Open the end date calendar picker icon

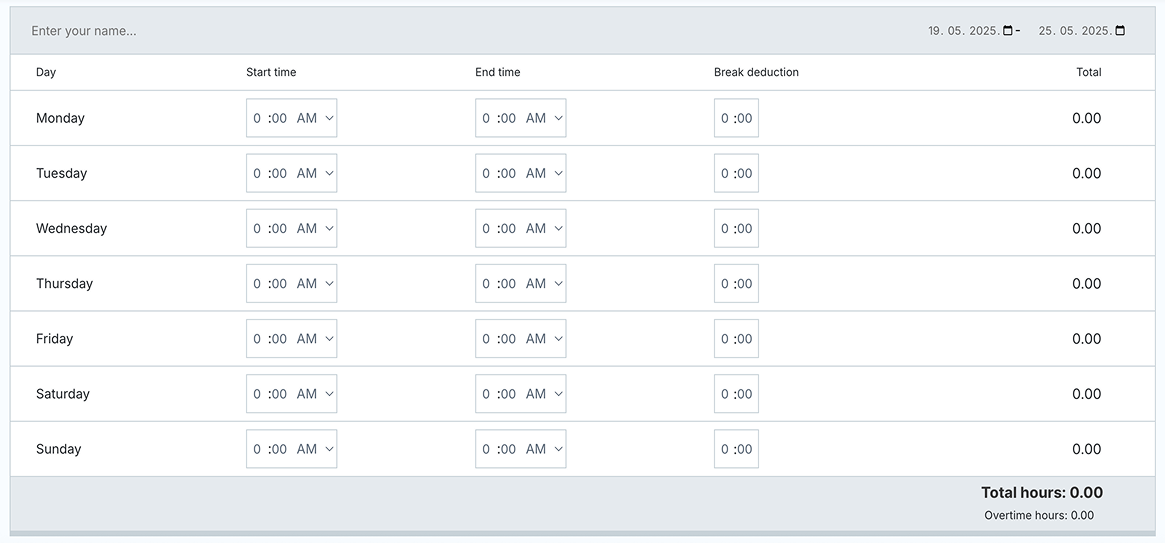click(1120, 30)
